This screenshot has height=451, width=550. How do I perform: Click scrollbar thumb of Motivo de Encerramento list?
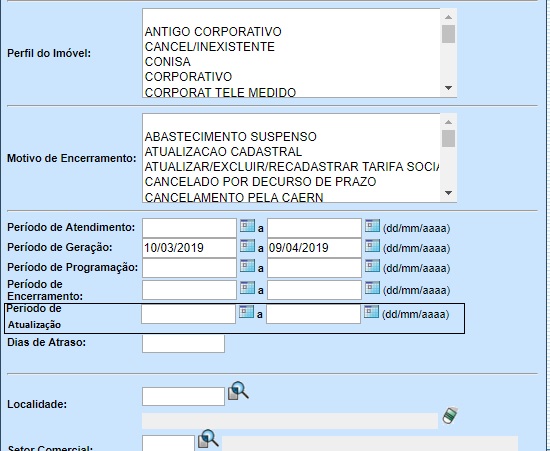448,138
